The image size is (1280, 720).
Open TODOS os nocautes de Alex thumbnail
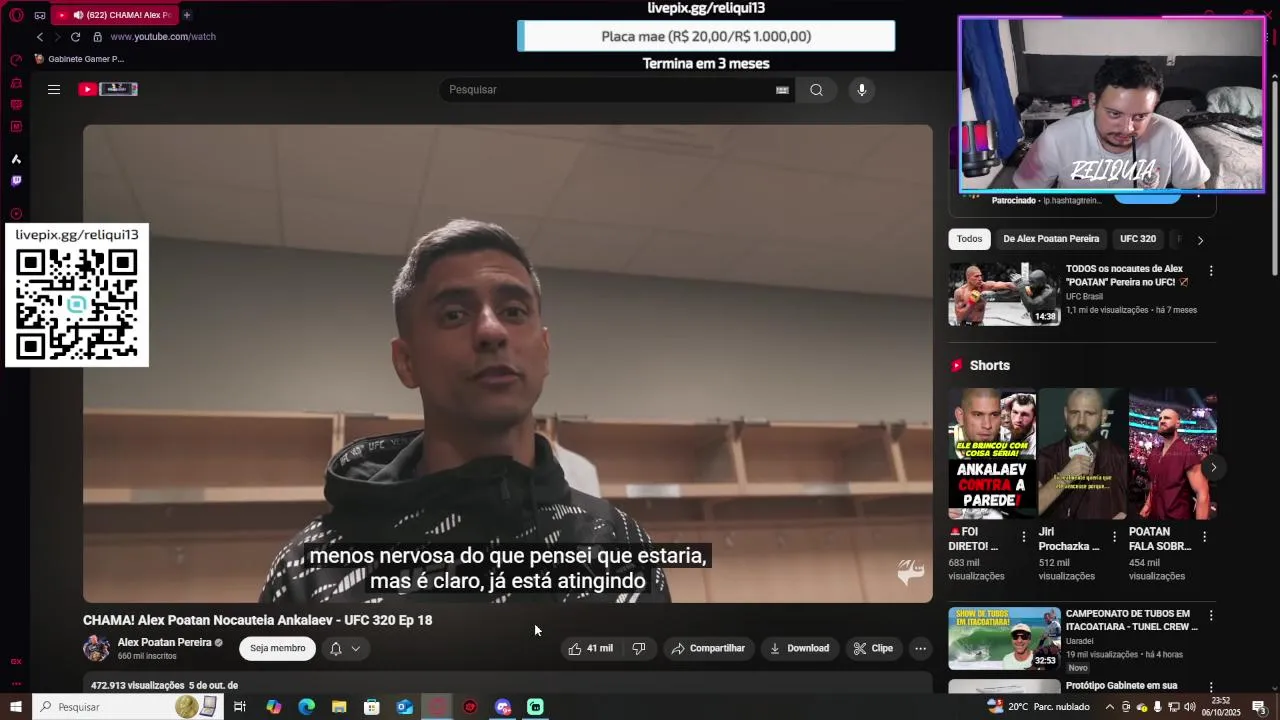pyautogui.click(x=1004, y=294)
